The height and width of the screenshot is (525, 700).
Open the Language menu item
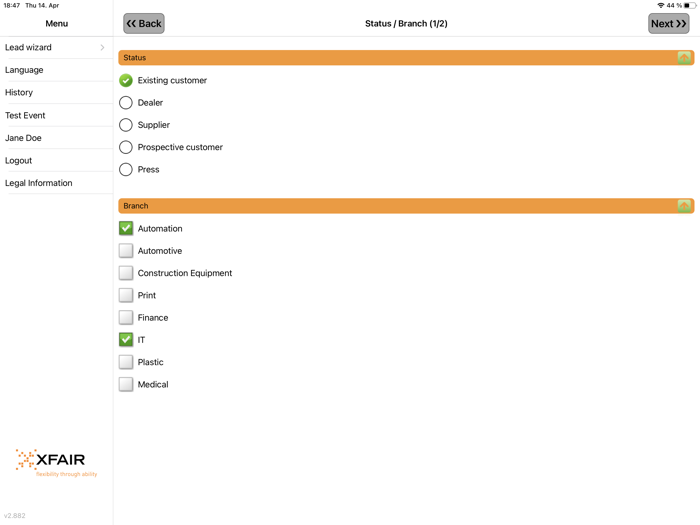pyautogui.click(x=56, y=70)
